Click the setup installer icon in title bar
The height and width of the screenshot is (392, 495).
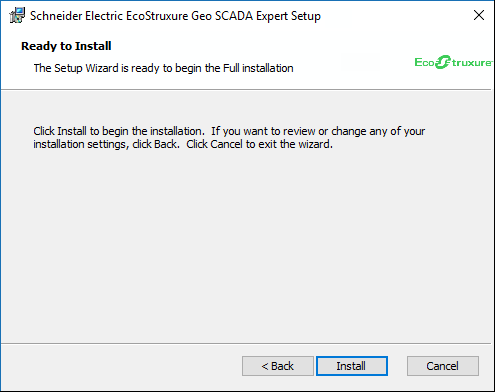click(17, 15)
